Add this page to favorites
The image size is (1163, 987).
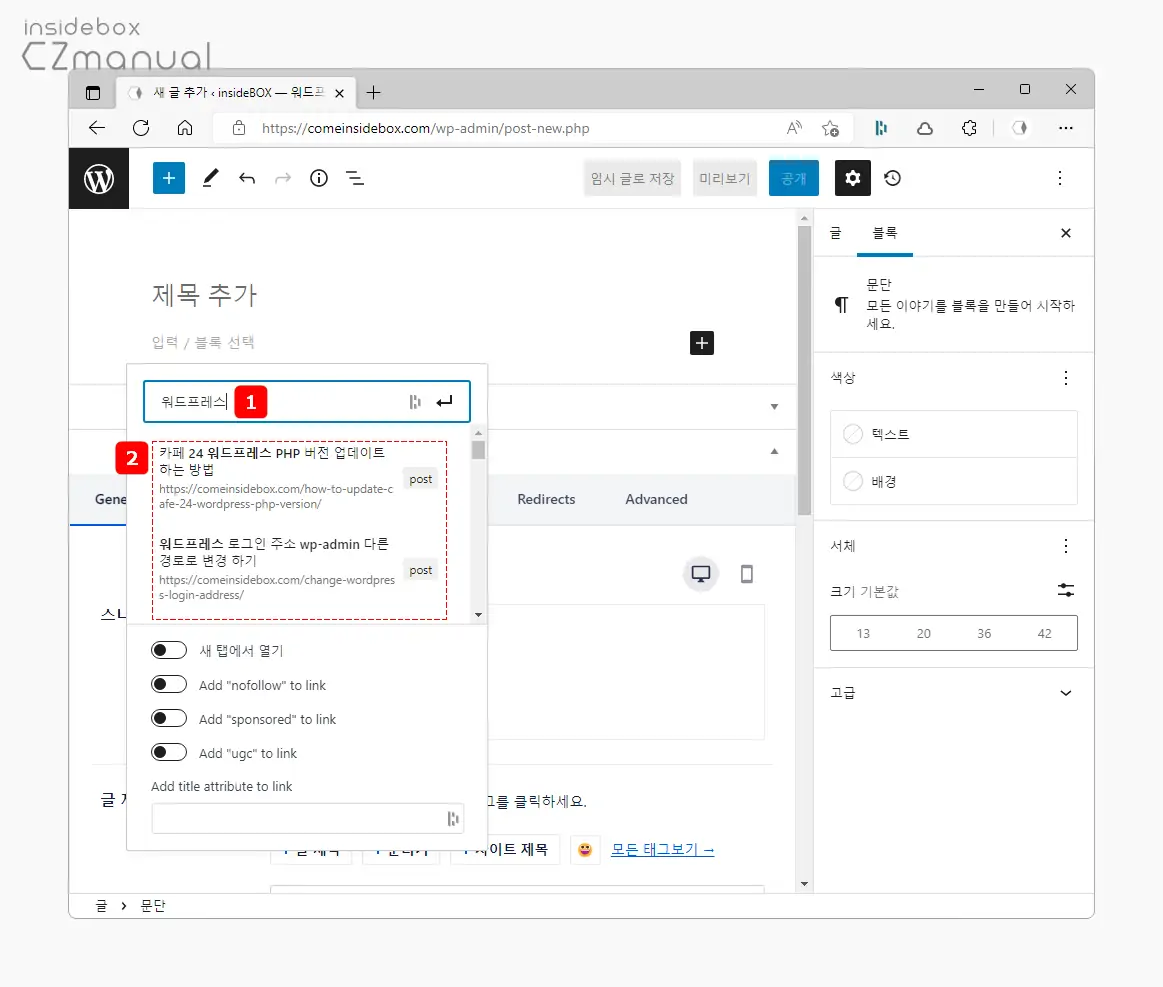[x=830, y=128]
